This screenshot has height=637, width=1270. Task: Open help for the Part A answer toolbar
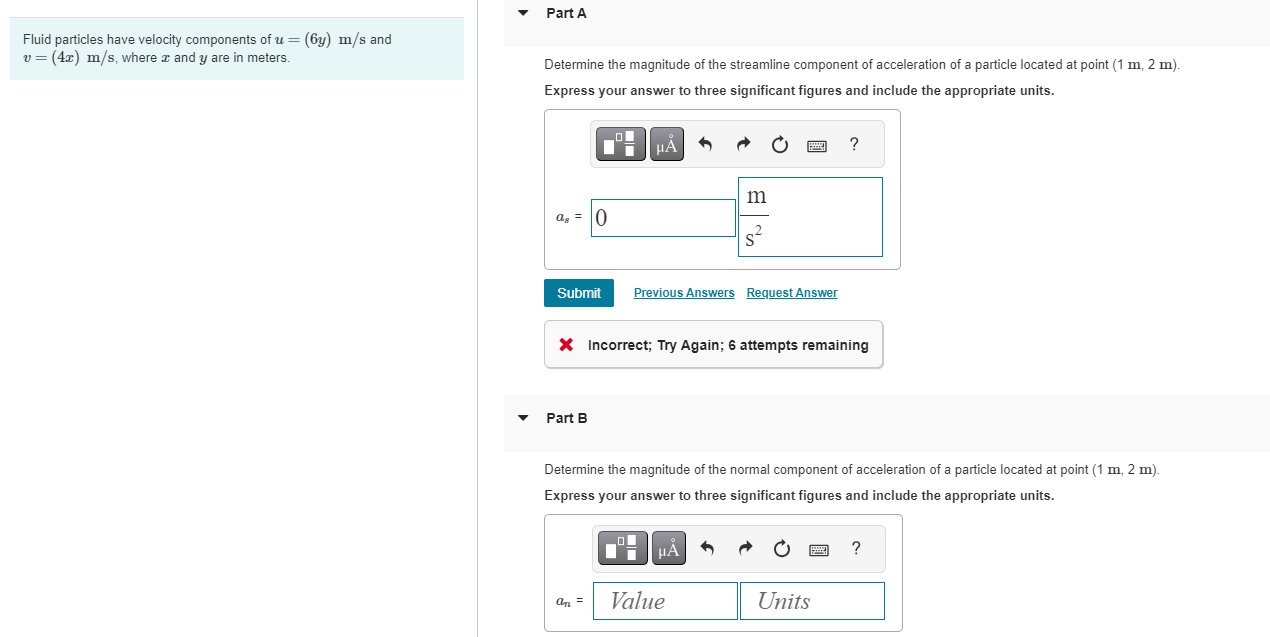click(853, 144)
